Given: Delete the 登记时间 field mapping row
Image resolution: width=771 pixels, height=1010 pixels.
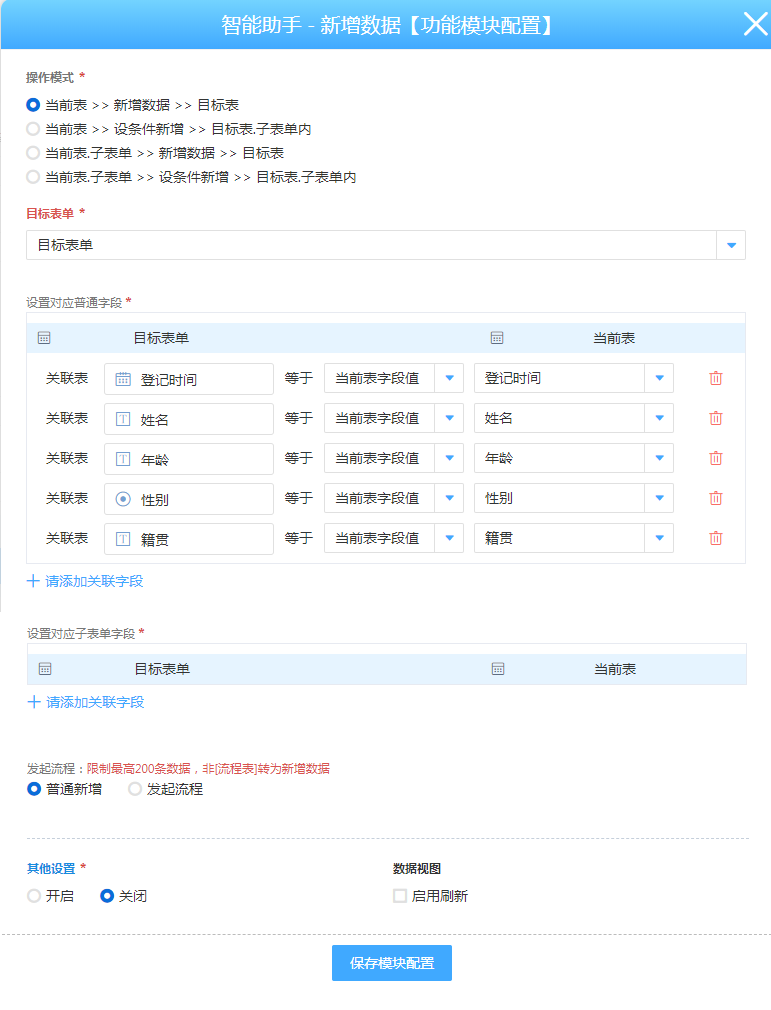Looking at the screenshot, I should [x=715, y=378].
